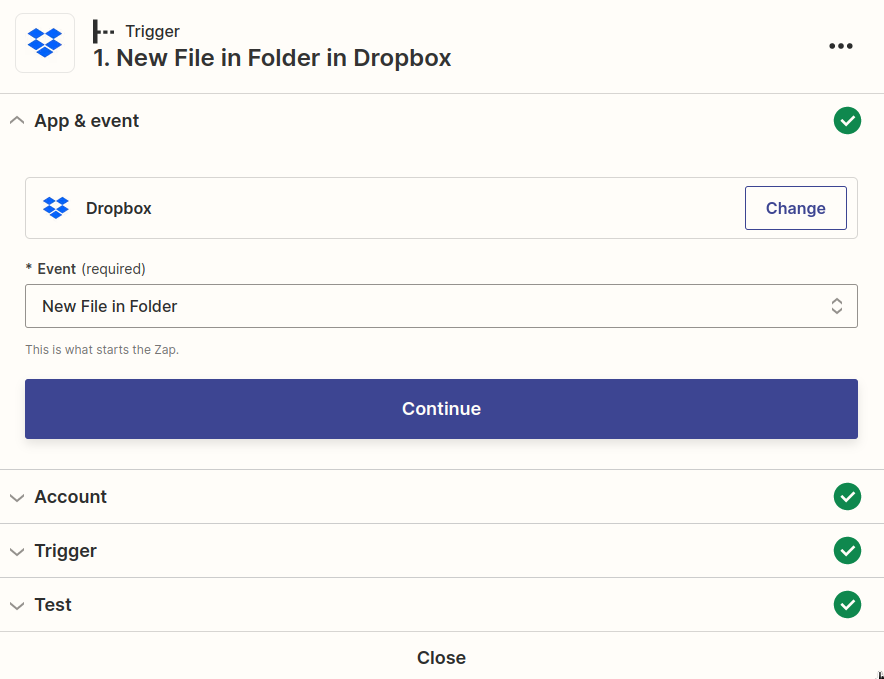Expand the Account section
The height and width of the screenshot is (679, 884).
(17, 497)
